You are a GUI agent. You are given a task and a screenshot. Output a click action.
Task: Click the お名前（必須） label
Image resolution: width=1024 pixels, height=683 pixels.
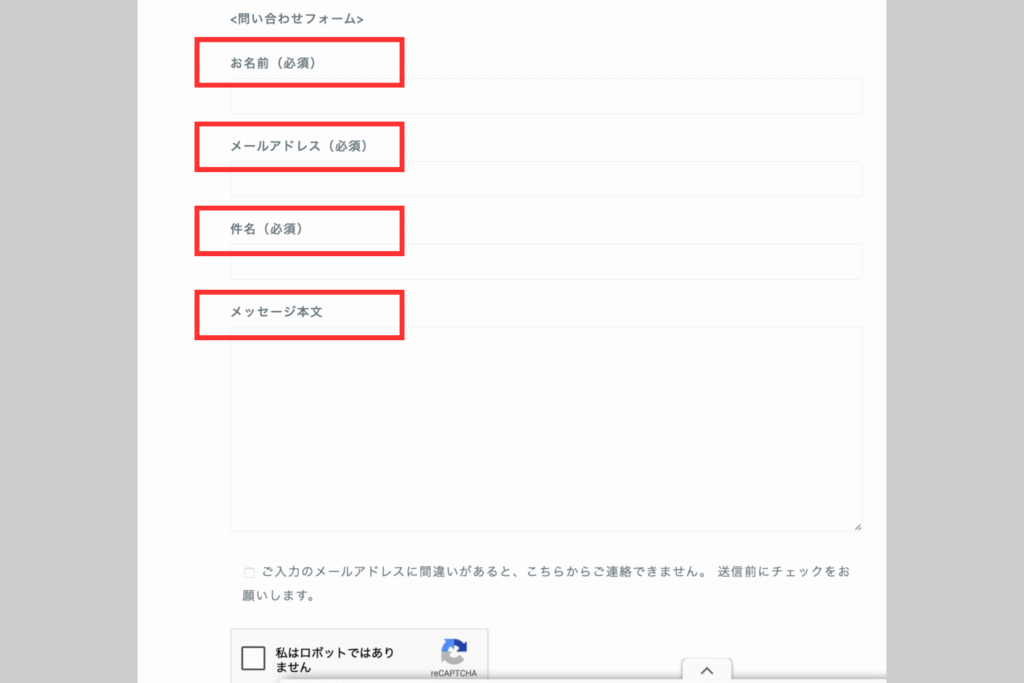pyautogui.click(x=274, y=63)
